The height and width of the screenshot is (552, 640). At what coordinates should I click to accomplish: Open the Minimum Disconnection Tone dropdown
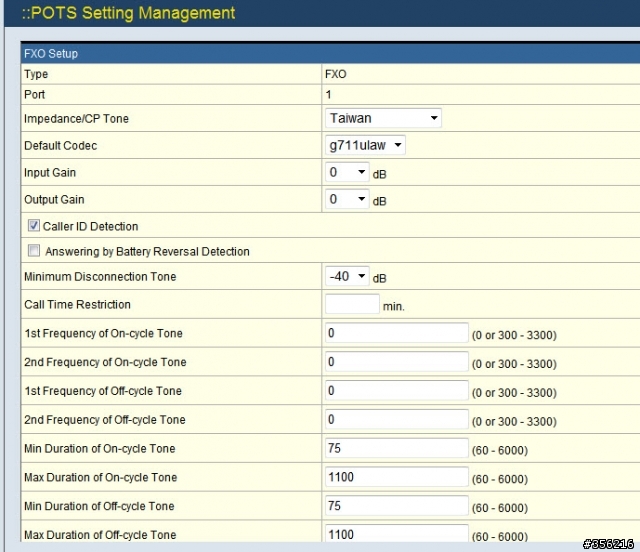coord(347,276)
